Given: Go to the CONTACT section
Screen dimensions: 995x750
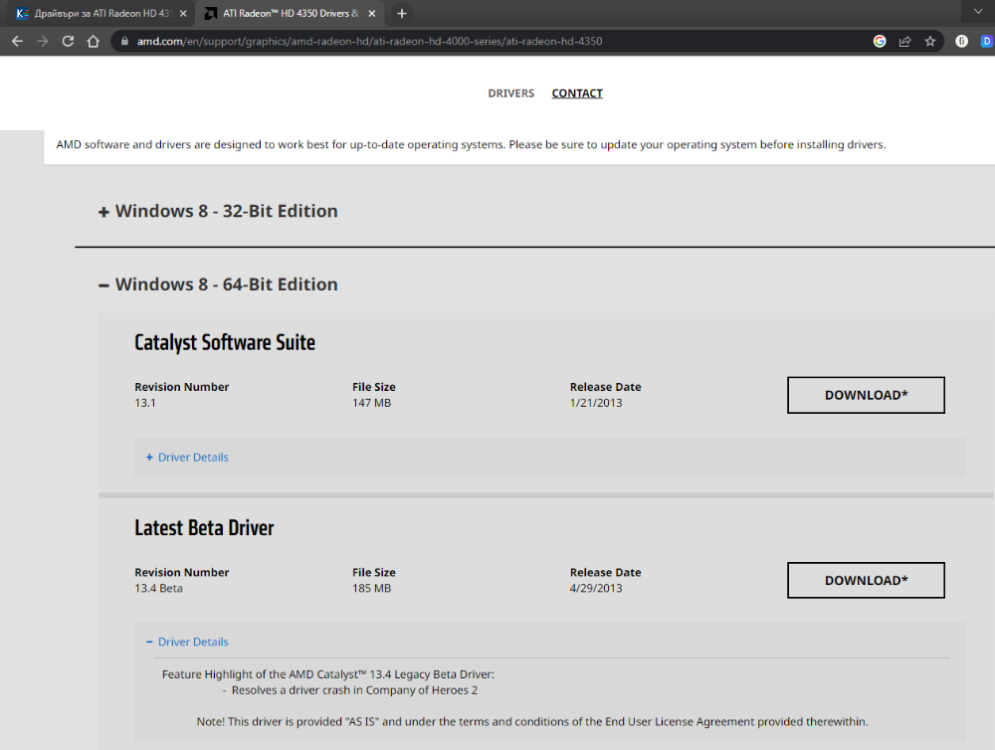Looking at the screenshot, I should tap(577, 93).
